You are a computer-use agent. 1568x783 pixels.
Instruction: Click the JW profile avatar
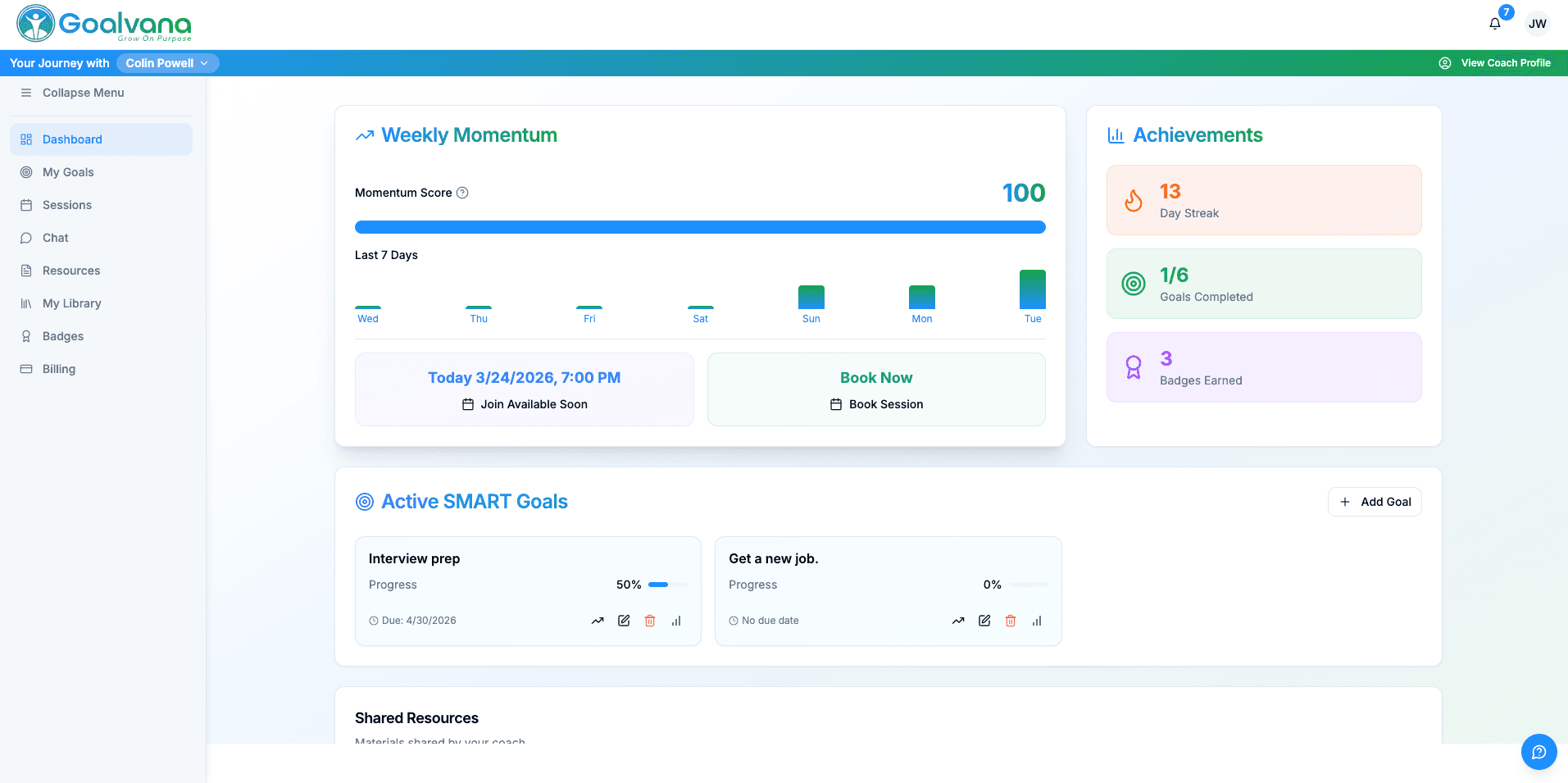(x=1537, y=24)
